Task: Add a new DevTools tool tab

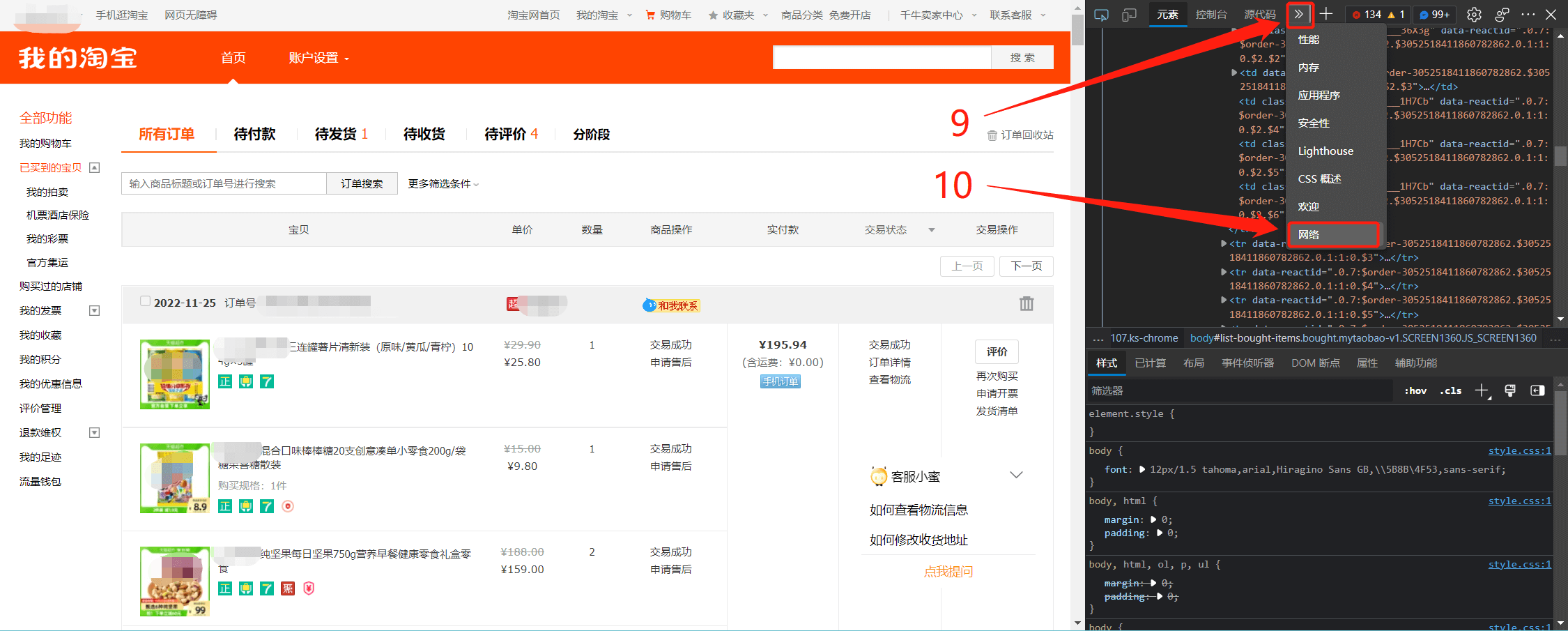Action: point(1326,14)
